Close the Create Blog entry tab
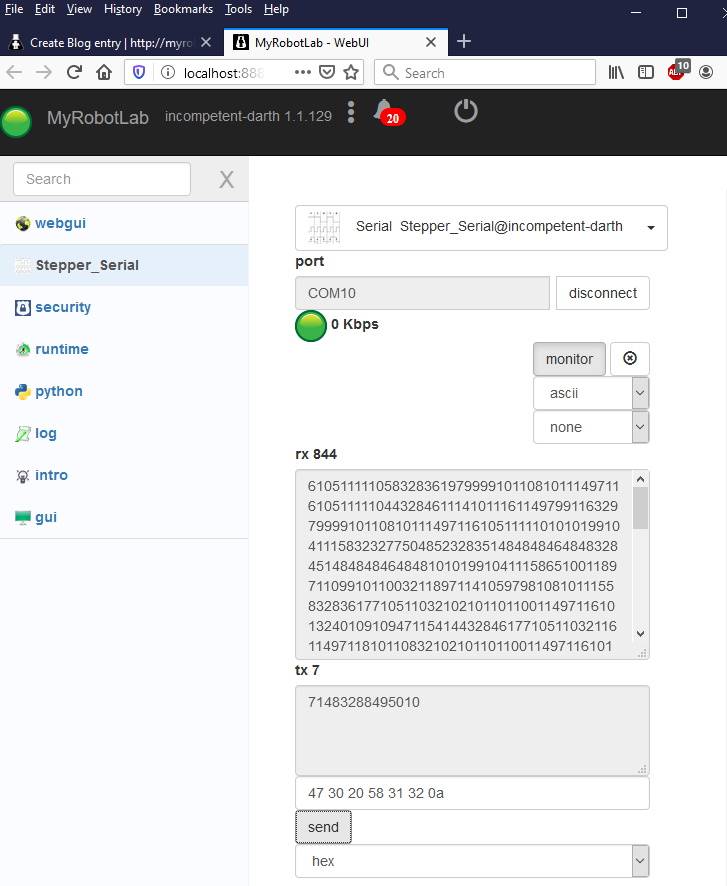This screenshot has width=727, height=886. 206,42
